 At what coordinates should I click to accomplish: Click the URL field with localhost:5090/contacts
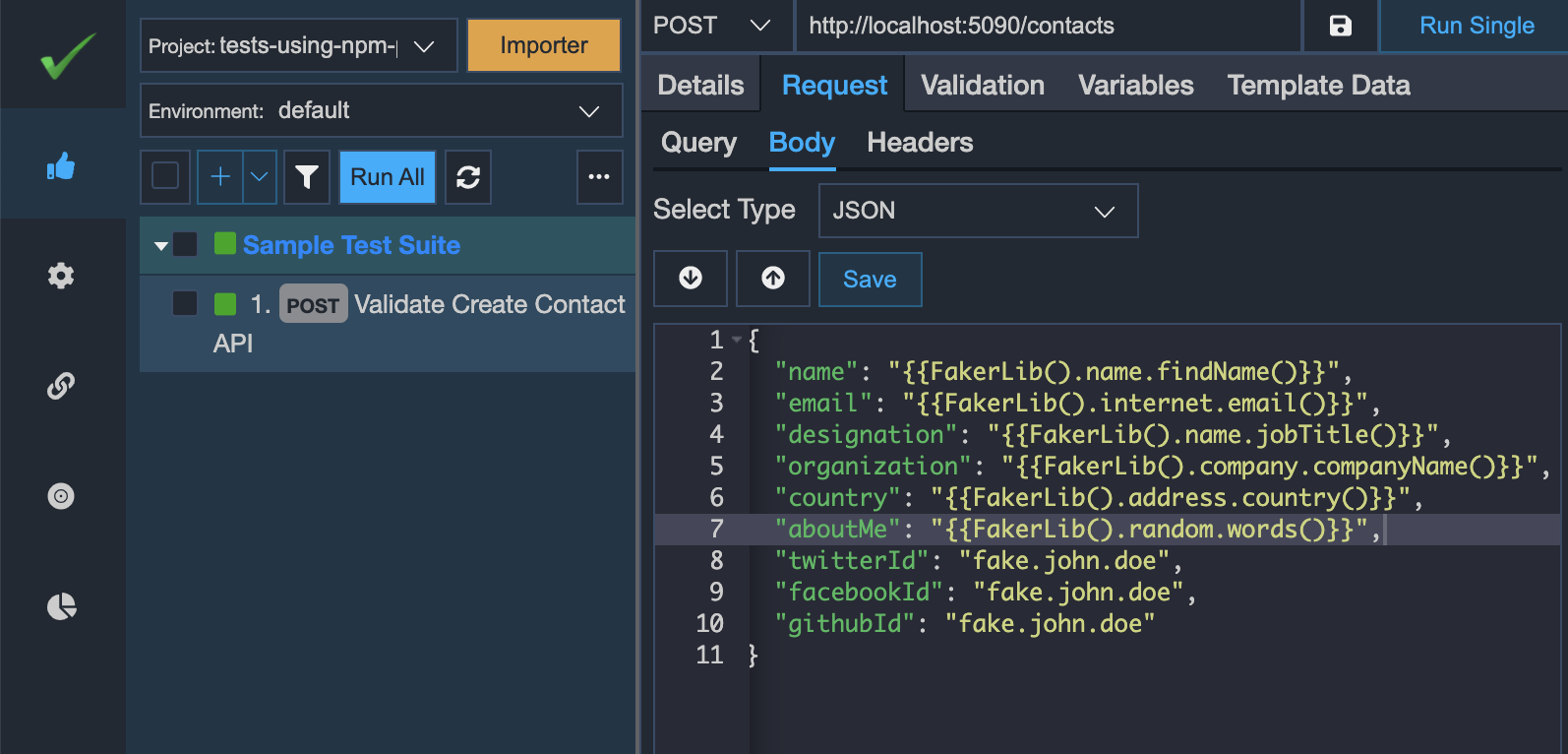pos(1049,26)
